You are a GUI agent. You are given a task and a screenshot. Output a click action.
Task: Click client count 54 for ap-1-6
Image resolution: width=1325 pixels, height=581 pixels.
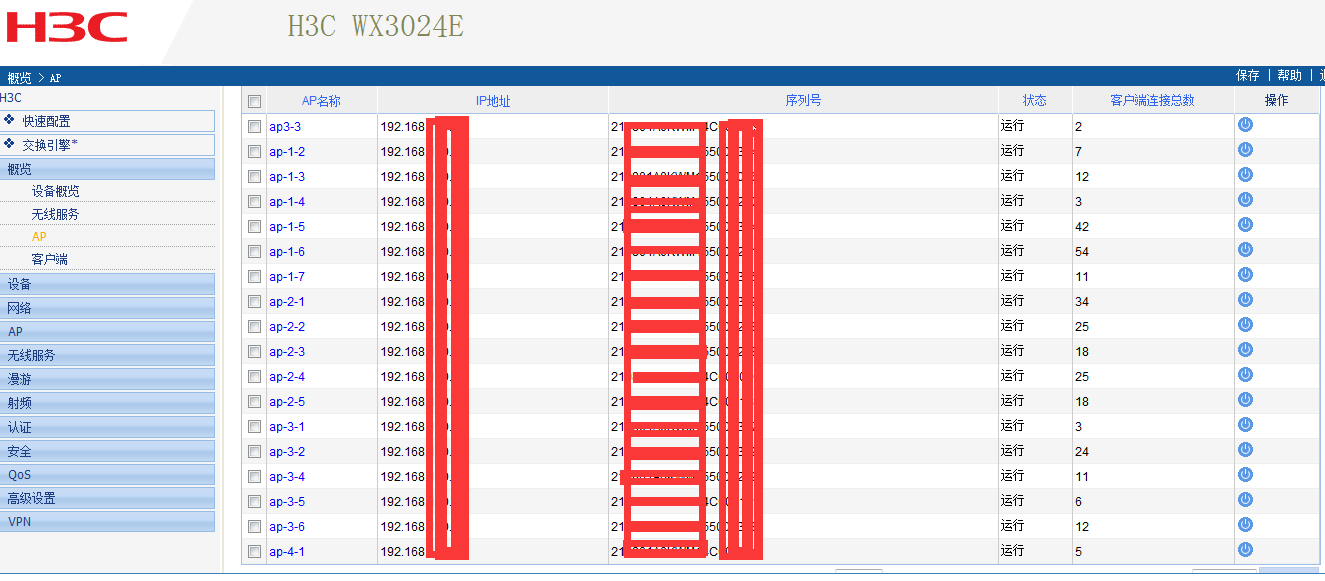tap(1082, 252)
